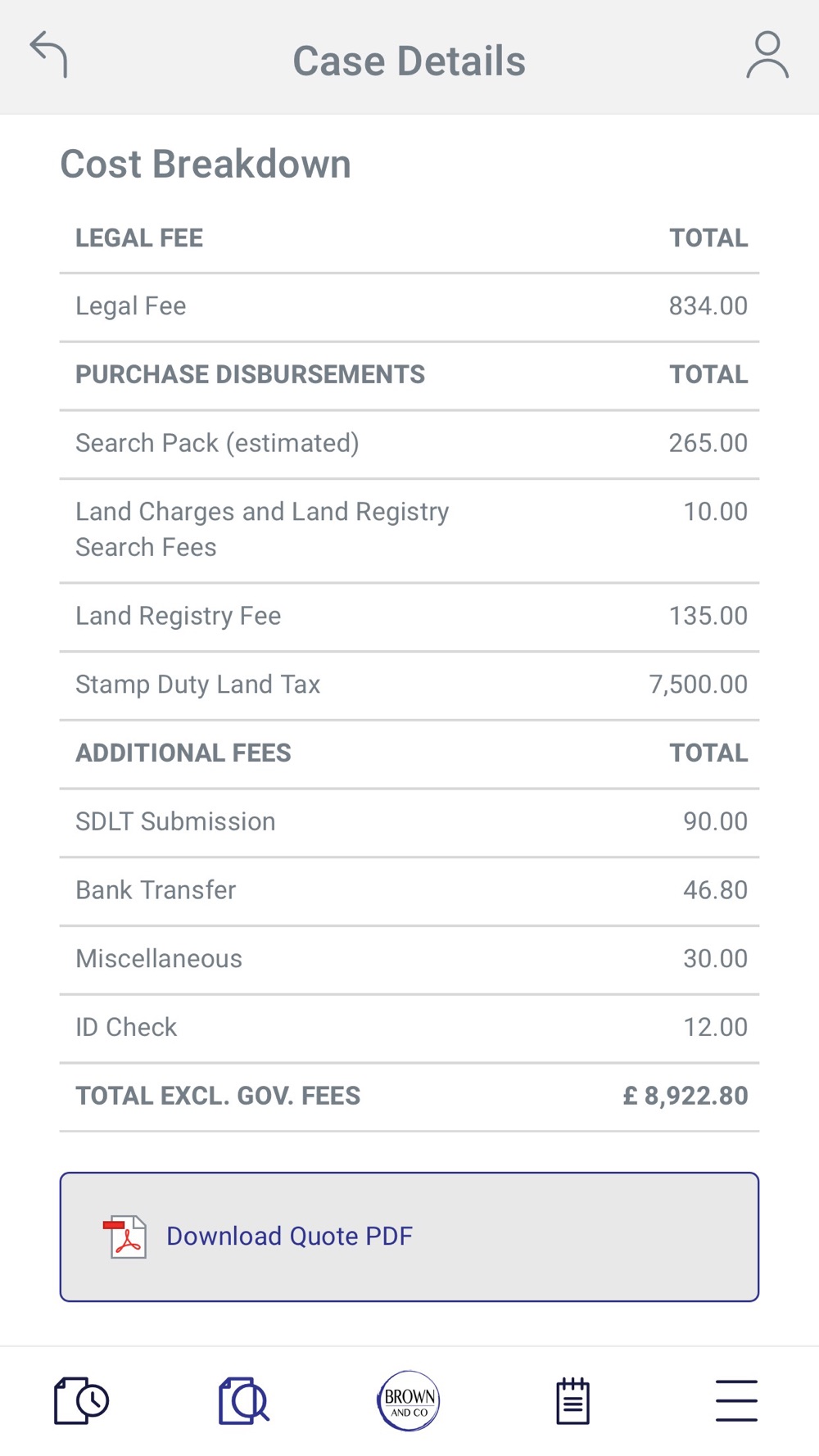The width and height of the screenshot is (819, 1456).
Task: Tap the Total Excl. Gov. Fees amount
Action: [x=686, y=1096]
